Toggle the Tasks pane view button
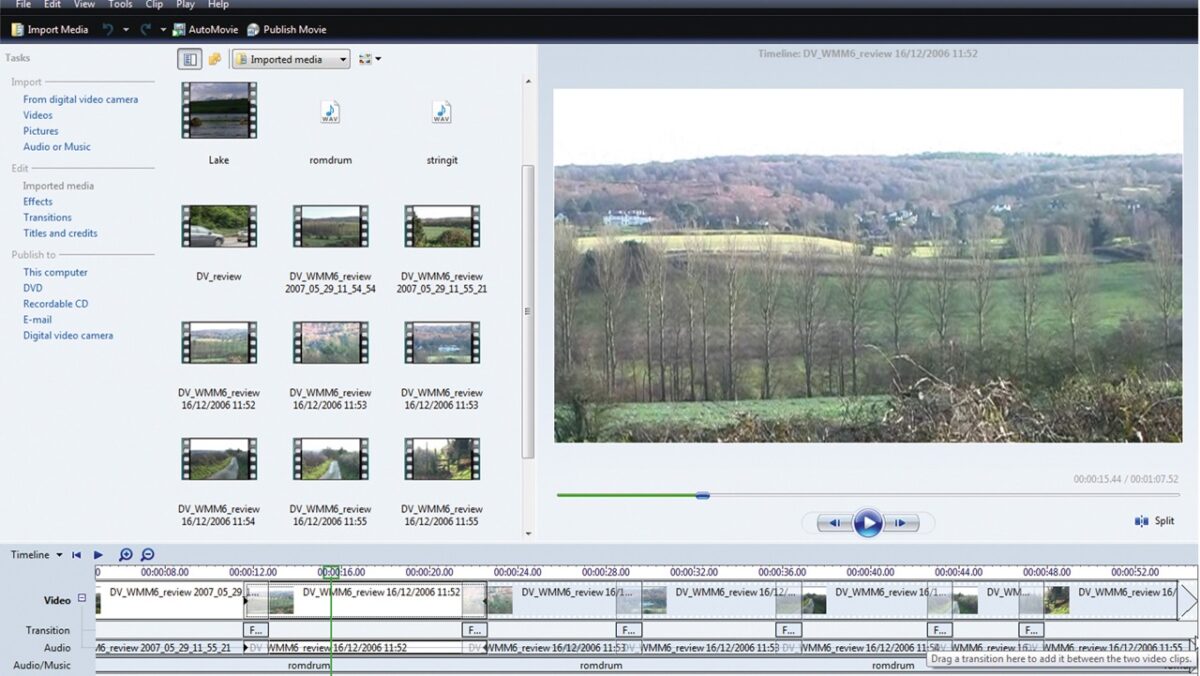This screenshot has width=1200, height=676. pos(190,59)
